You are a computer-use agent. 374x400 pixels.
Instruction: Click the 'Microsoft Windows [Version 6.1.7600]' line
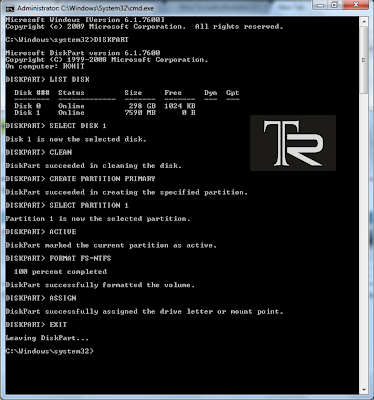coord(85,20)
